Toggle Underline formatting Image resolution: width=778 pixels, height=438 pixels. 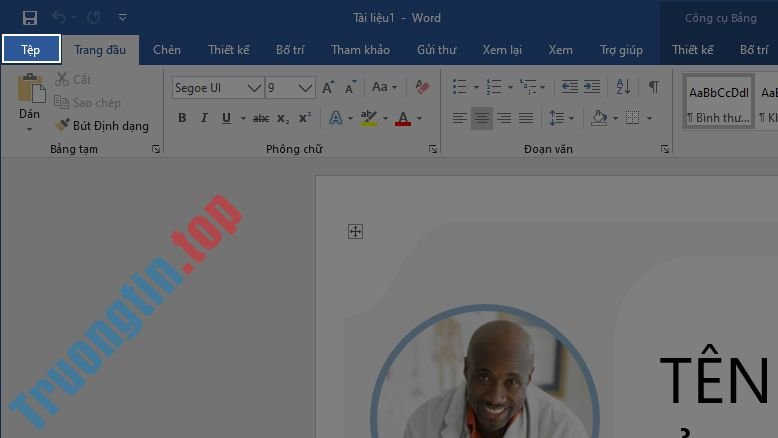click(x=226, y=118)
